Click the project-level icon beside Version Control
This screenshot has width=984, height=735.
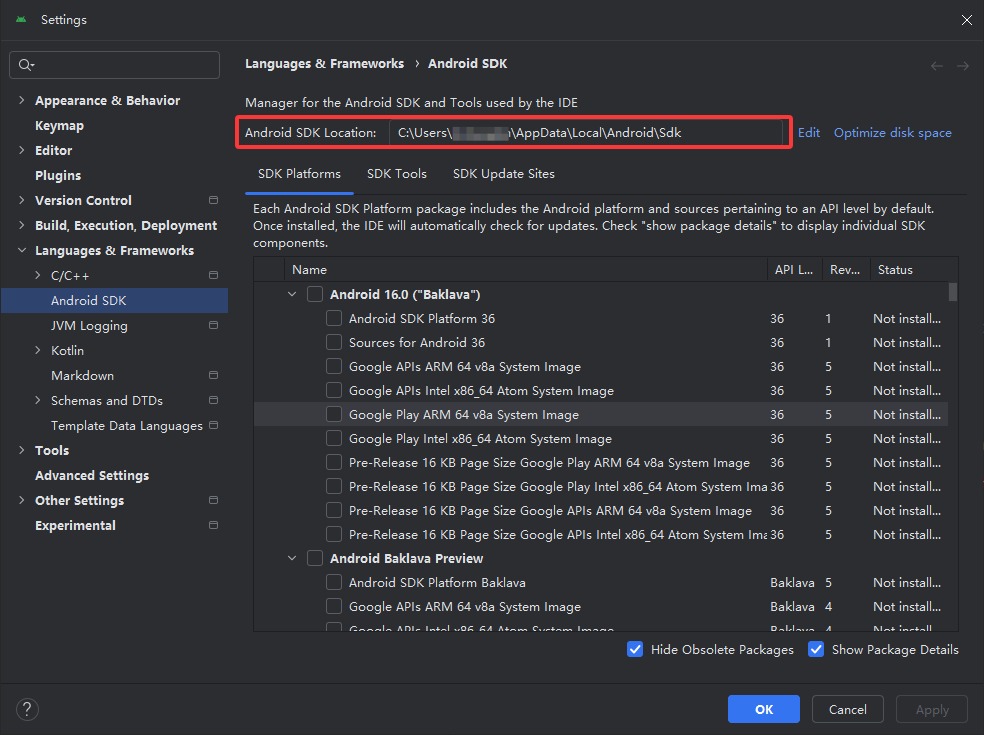pyautogui.click(x=213, y=200)
